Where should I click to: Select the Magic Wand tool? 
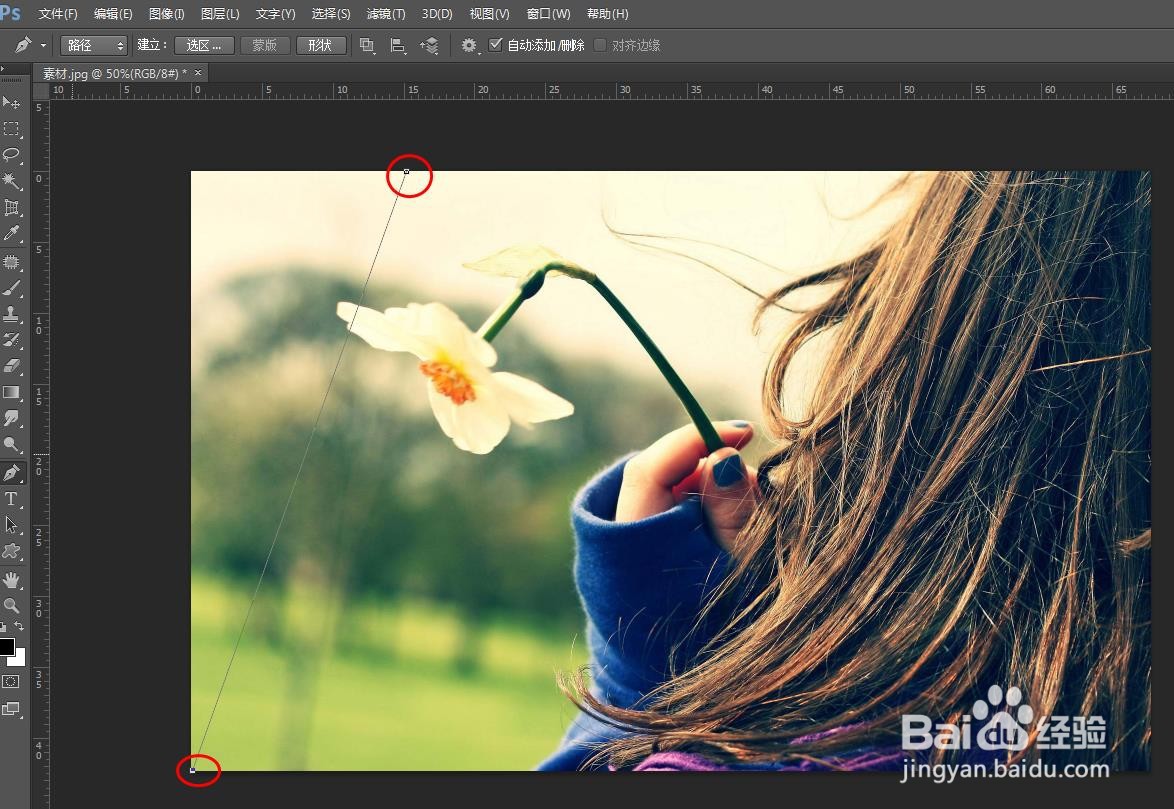pyautogui.click(x=11, y=180)
